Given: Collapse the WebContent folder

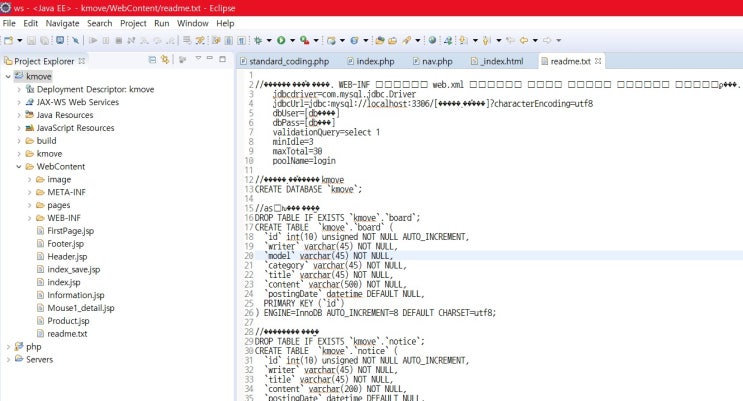Looking at the screenshot, I should tap(19, 166).
